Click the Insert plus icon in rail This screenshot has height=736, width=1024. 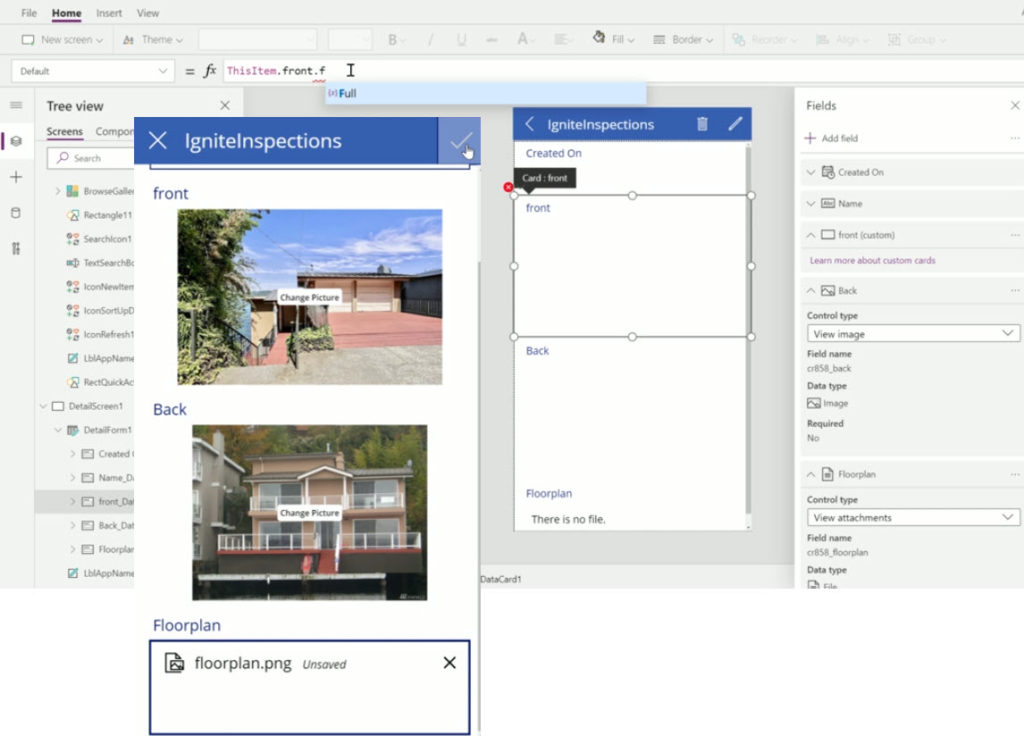point(16,177)
